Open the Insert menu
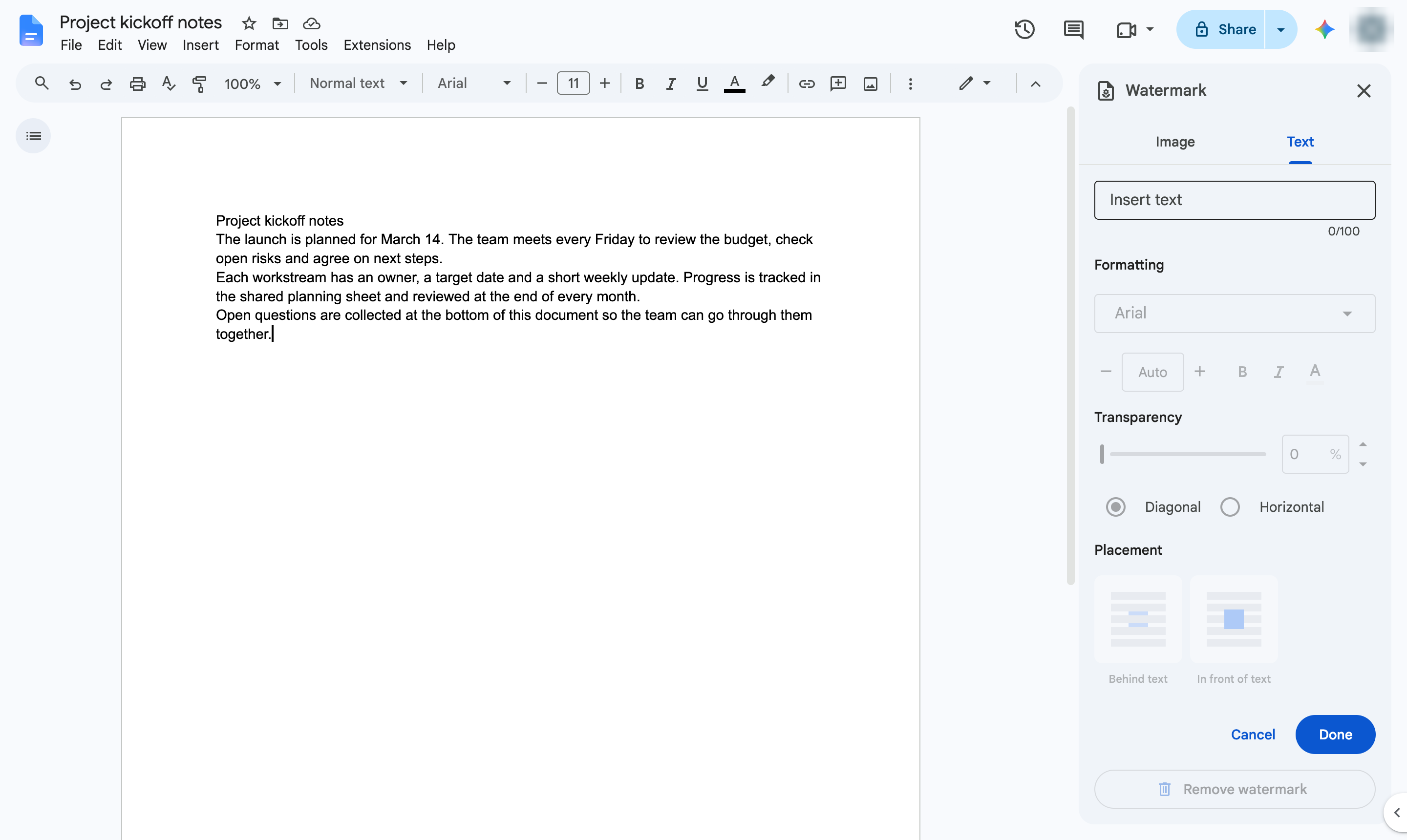1407x840 pixels. (x=200, y=45)
